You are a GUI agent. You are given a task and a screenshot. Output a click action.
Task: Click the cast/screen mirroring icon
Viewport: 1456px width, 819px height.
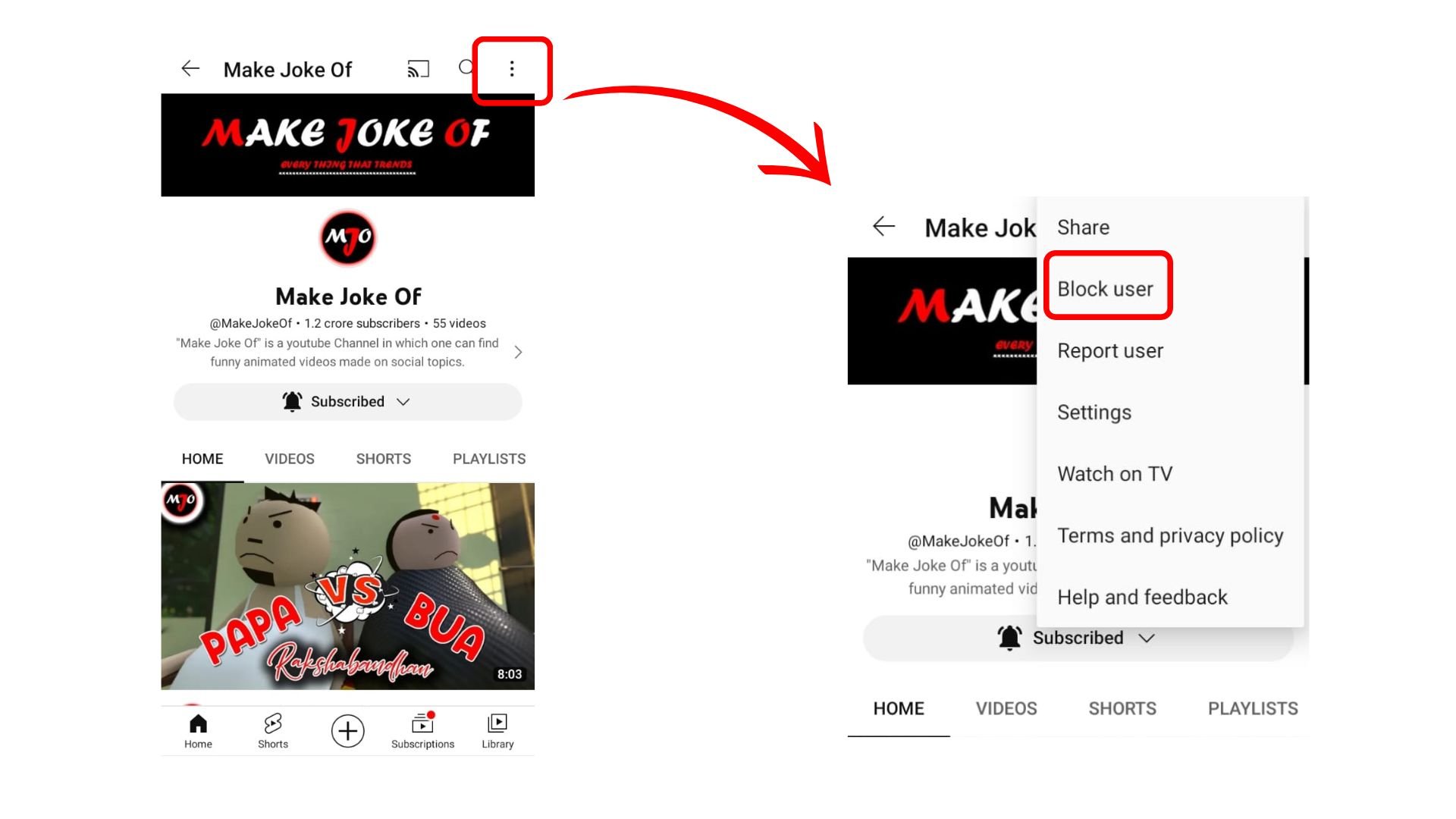click(x=419, y=68)
